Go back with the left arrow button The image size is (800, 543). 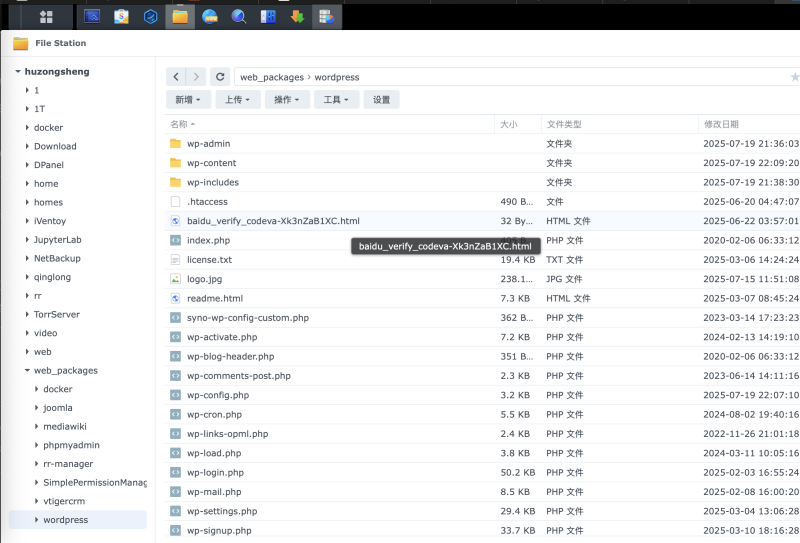(x=176, y=76)
